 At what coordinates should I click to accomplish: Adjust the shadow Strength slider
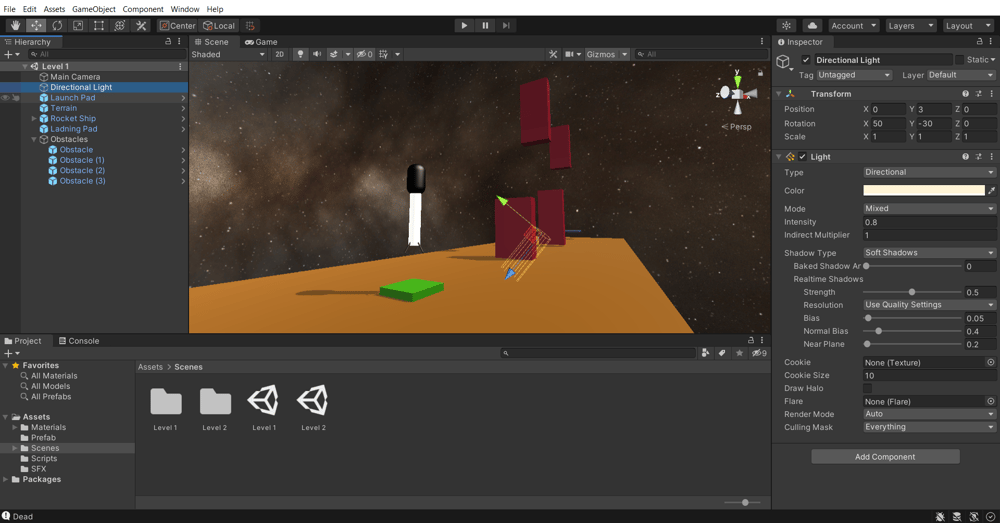(x=912, y=292)
